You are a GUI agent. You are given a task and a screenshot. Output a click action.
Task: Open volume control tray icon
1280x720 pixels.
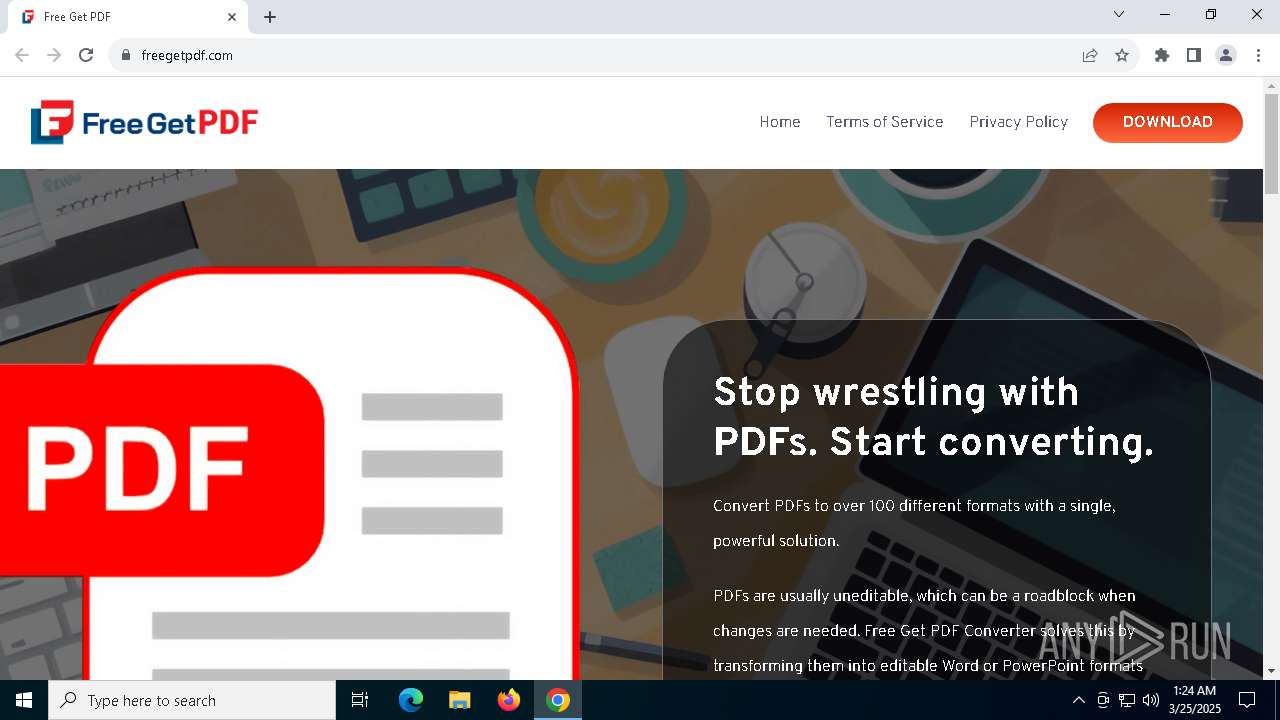1151,700
